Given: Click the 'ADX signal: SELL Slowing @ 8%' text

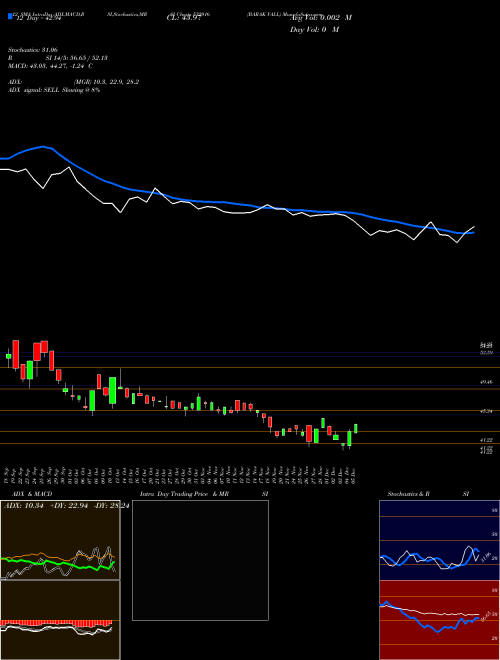Looking at the screenshot, I should coord(54,90).
